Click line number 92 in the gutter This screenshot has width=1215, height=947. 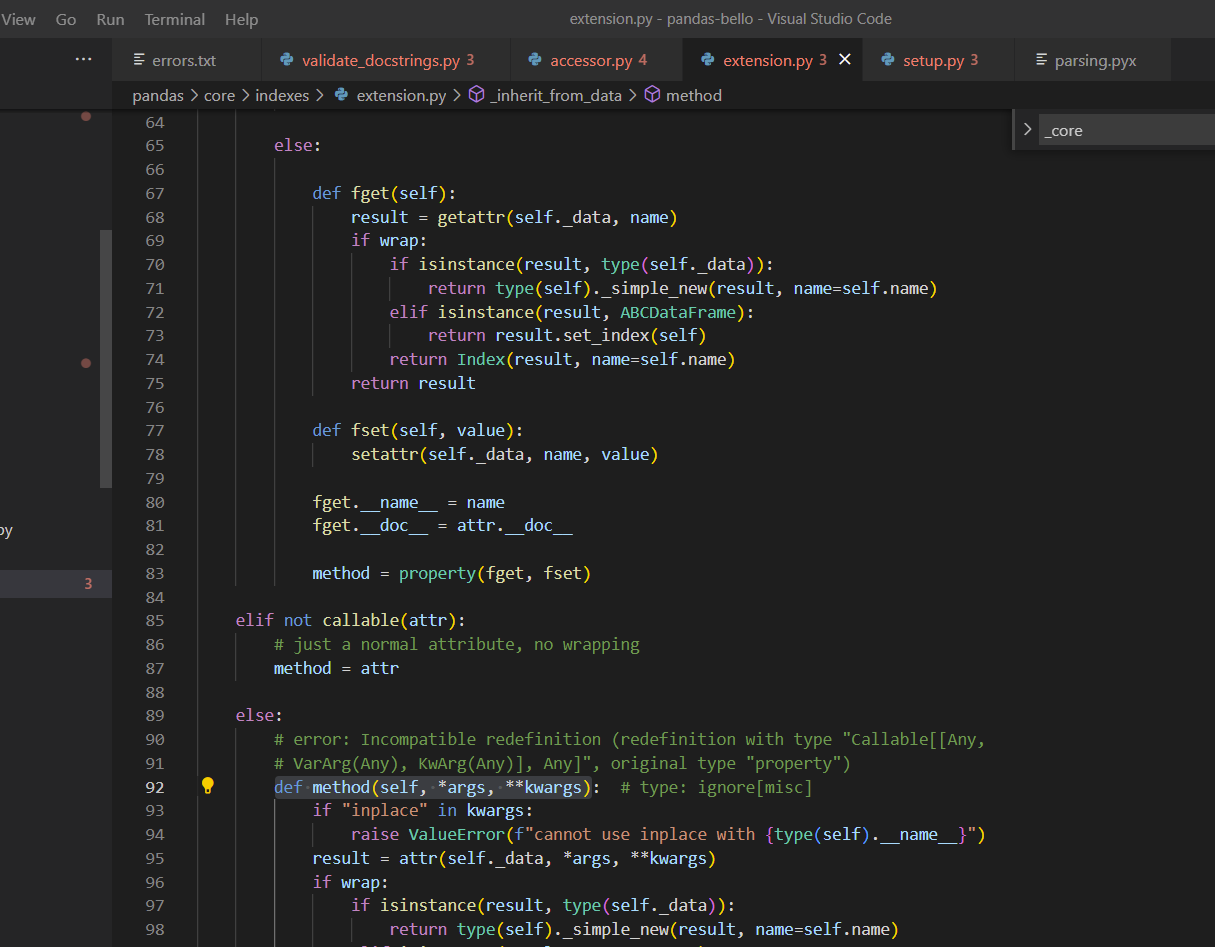[x=154, y=786]
